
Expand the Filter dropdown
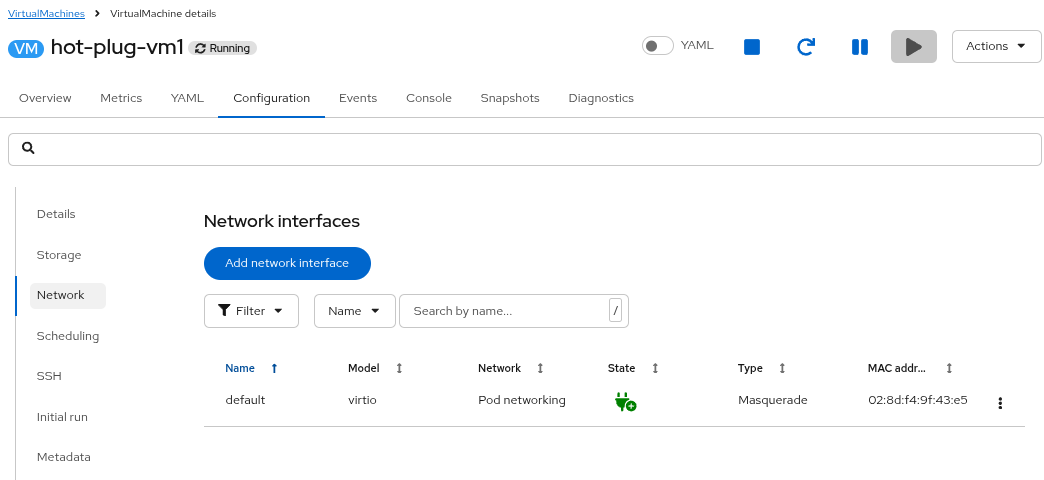point(251,311)
